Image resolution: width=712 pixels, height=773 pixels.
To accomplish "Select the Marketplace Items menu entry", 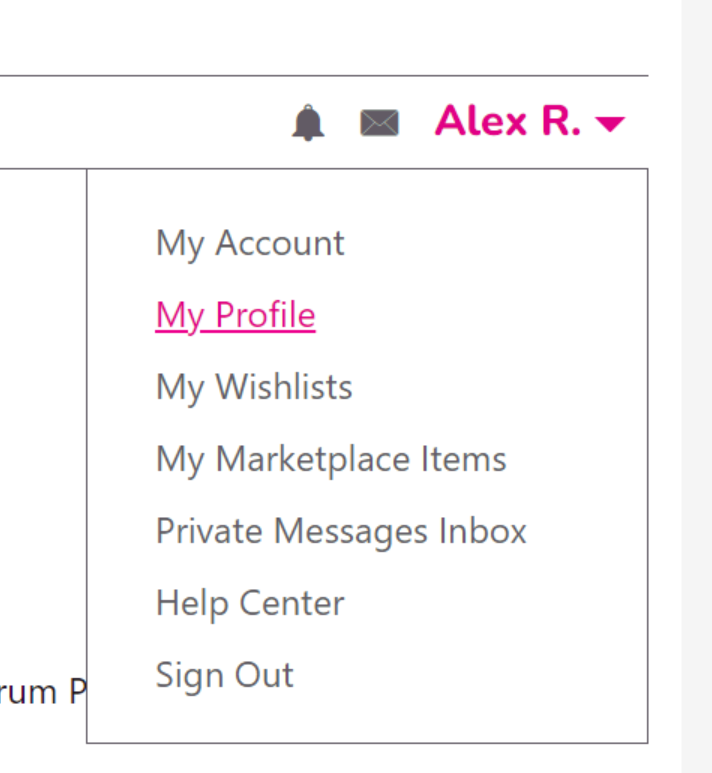I will (x=331, y=459).
